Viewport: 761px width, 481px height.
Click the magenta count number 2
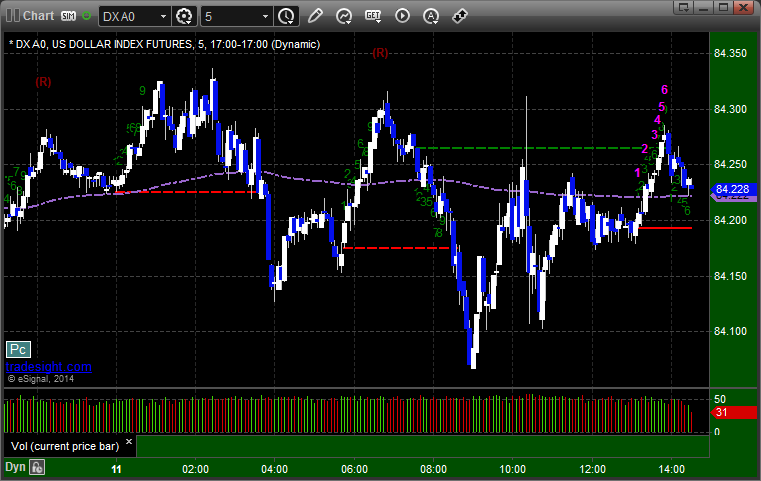tap(645, 149)
